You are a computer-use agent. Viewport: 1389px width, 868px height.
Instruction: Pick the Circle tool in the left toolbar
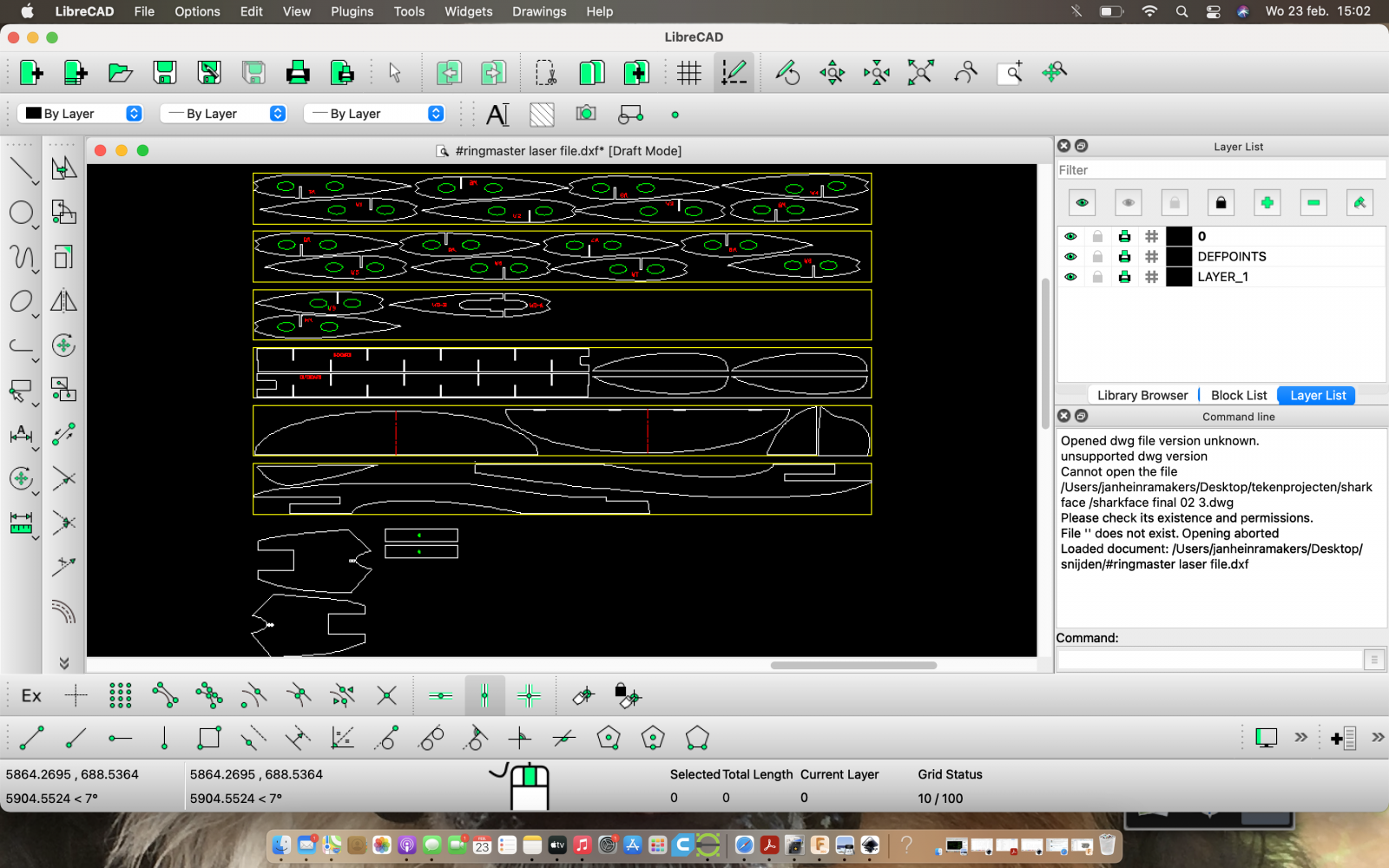pyautogui.click(x=21, y=213)
